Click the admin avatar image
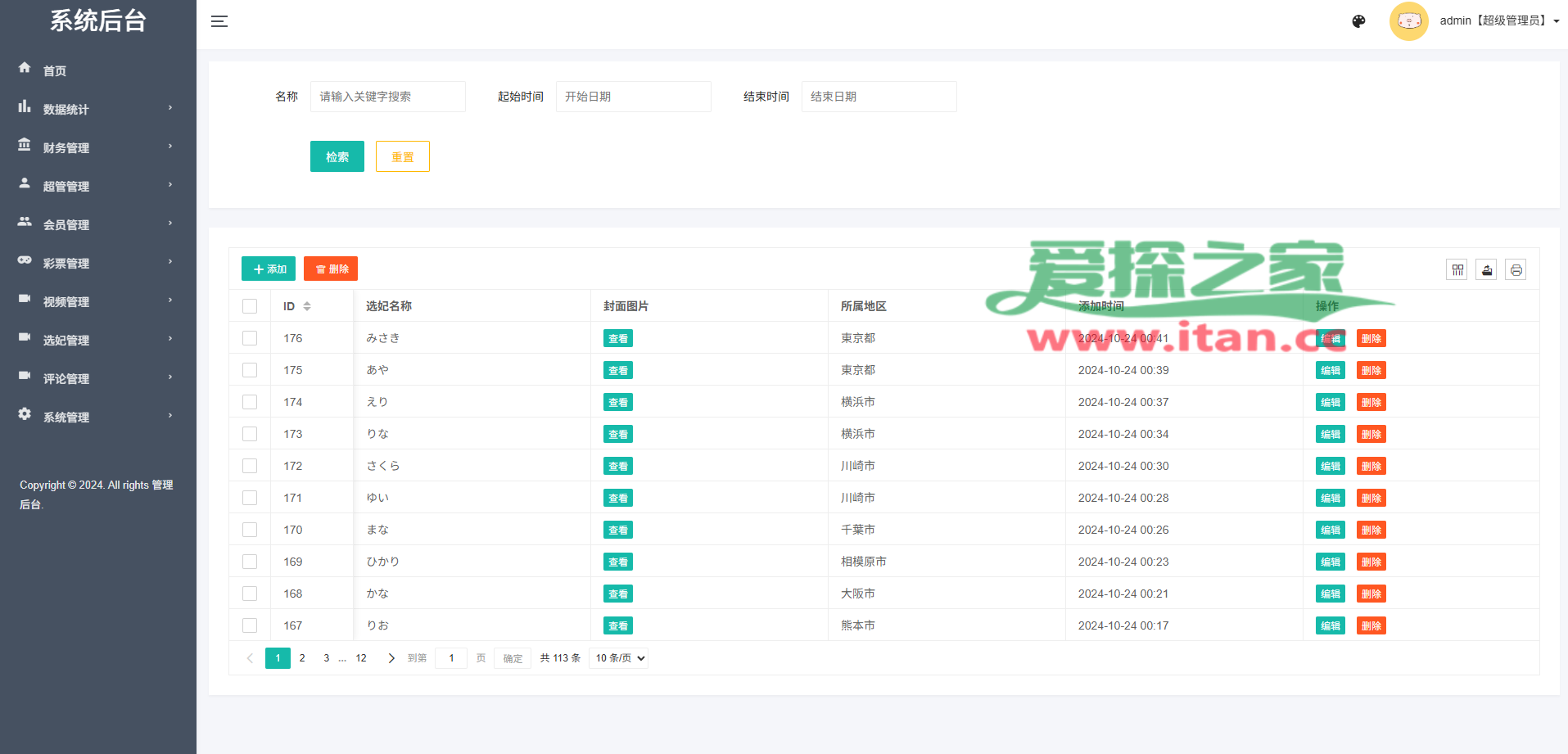1568x754 pixels. [1408, 21]
